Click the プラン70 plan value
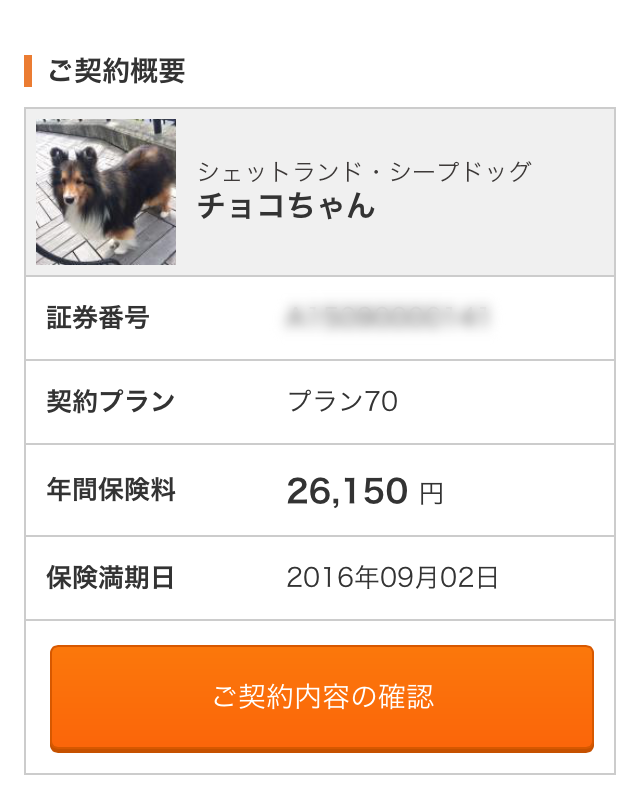Screen dimensions: 640x786 [x=343, y=402]
